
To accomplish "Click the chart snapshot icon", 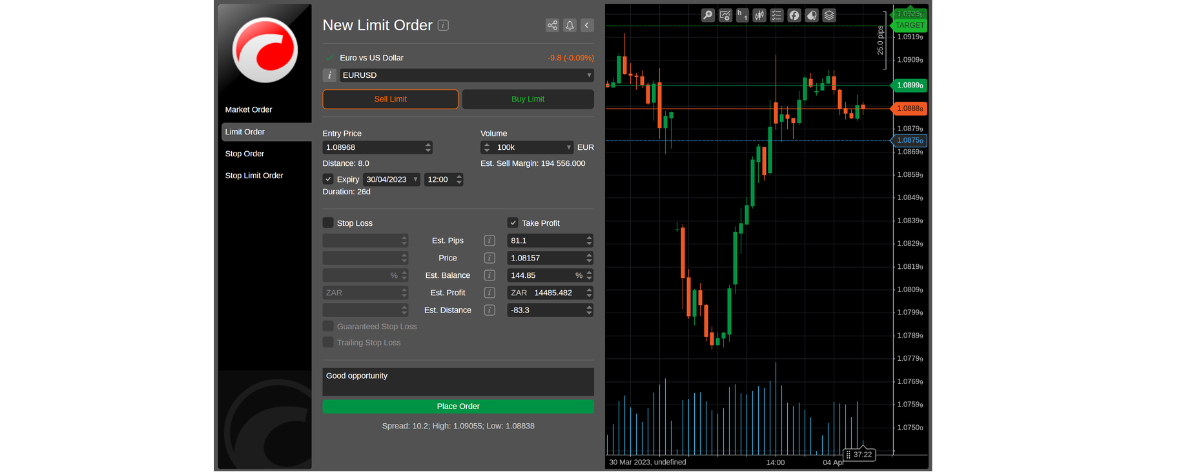I will (x=725, y=15).
